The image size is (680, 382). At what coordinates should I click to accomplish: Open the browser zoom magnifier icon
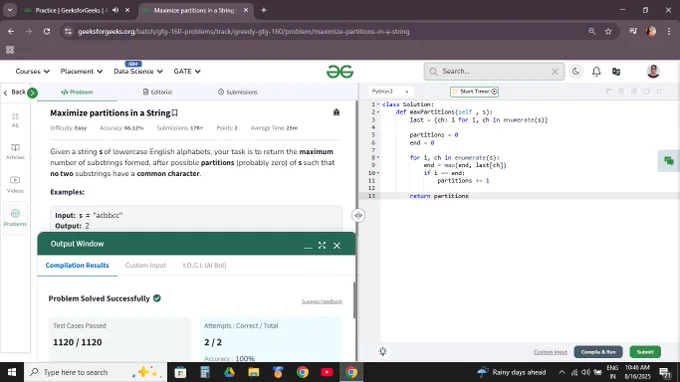[x=592, y=31]
